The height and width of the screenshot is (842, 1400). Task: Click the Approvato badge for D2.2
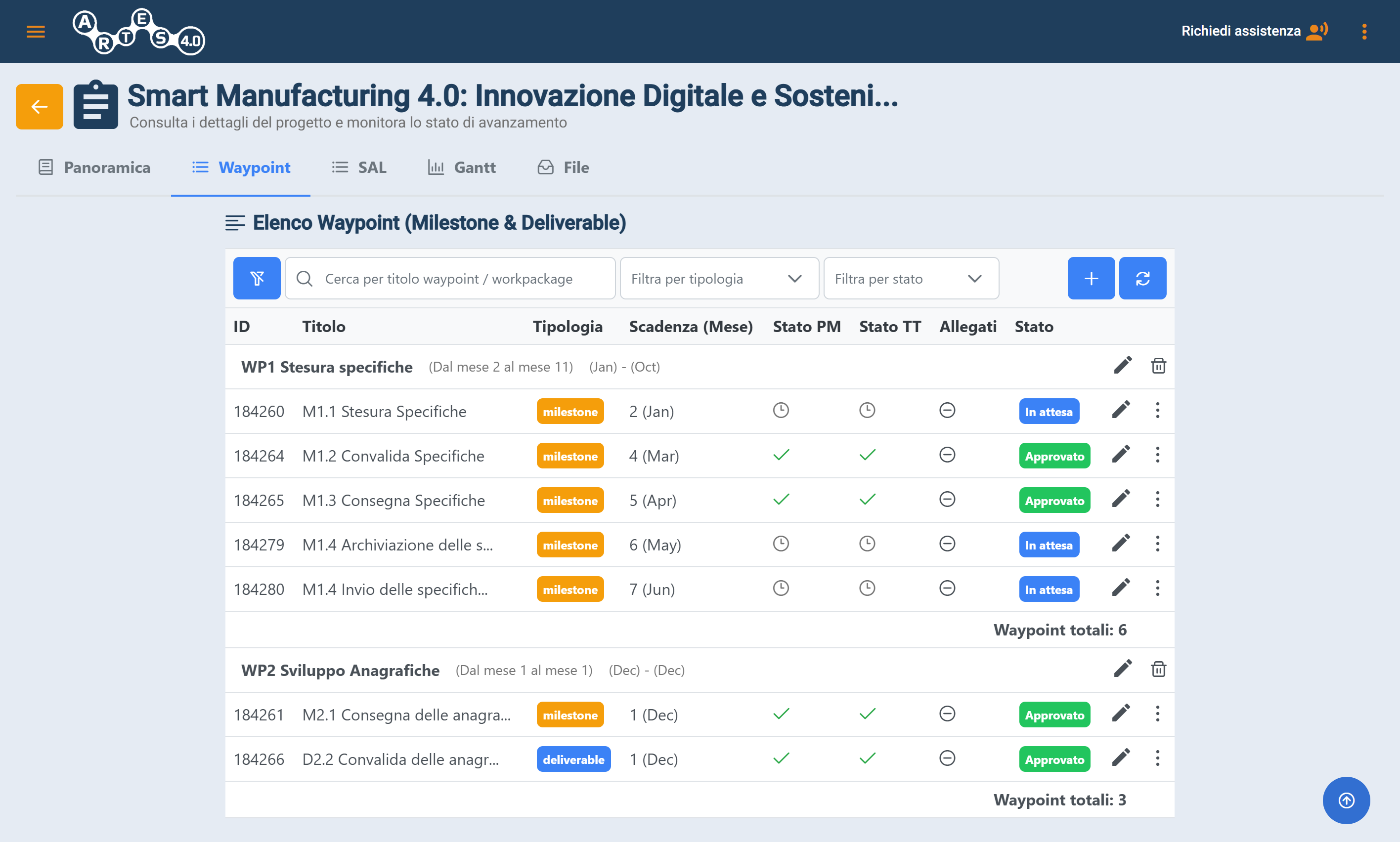pyautogui.click(x=1054, y=759)
